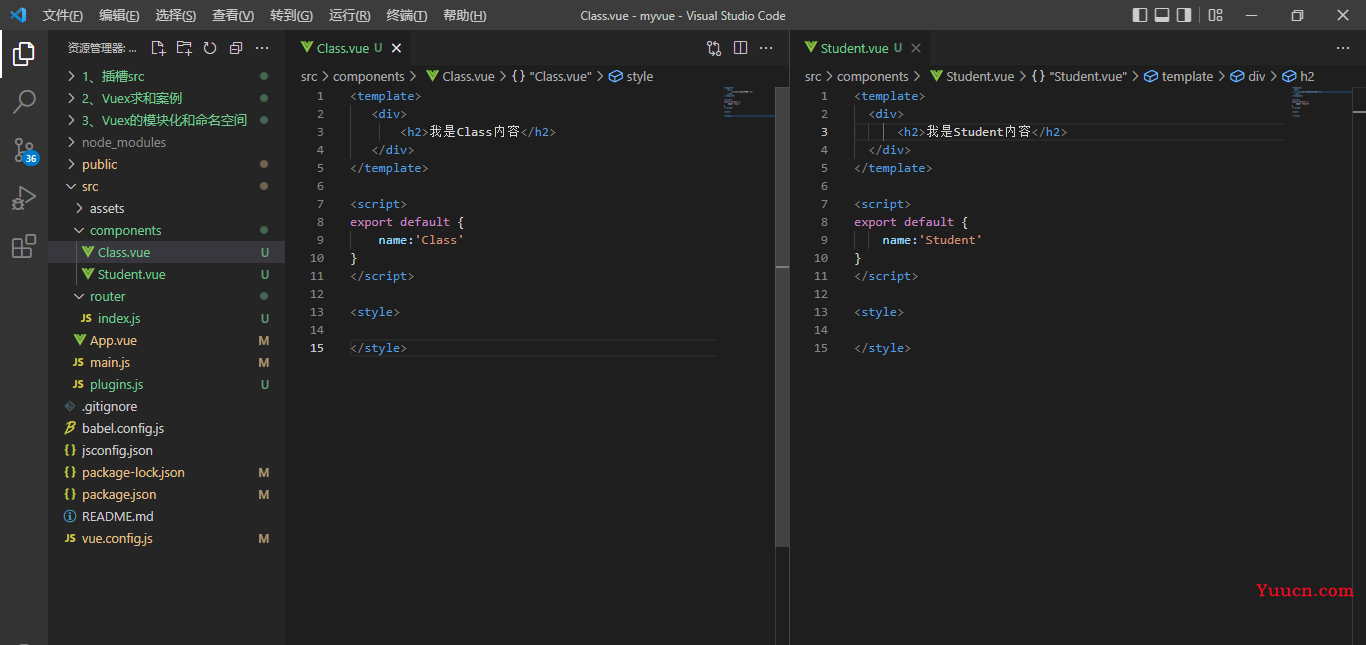Open package.json in the file tree
This screenshot has height=645, width=1366.
(x=166, y=494)
